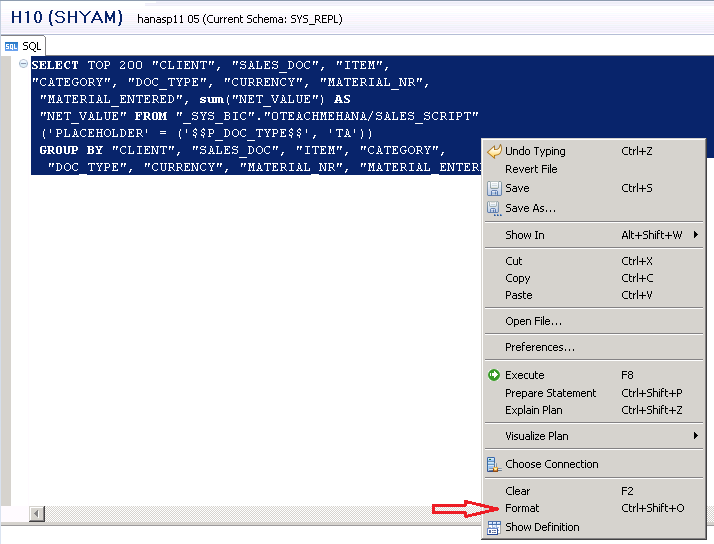714x544 pixels.
Task: Click the Save floppy disk icon
Action: click(494, 188)
